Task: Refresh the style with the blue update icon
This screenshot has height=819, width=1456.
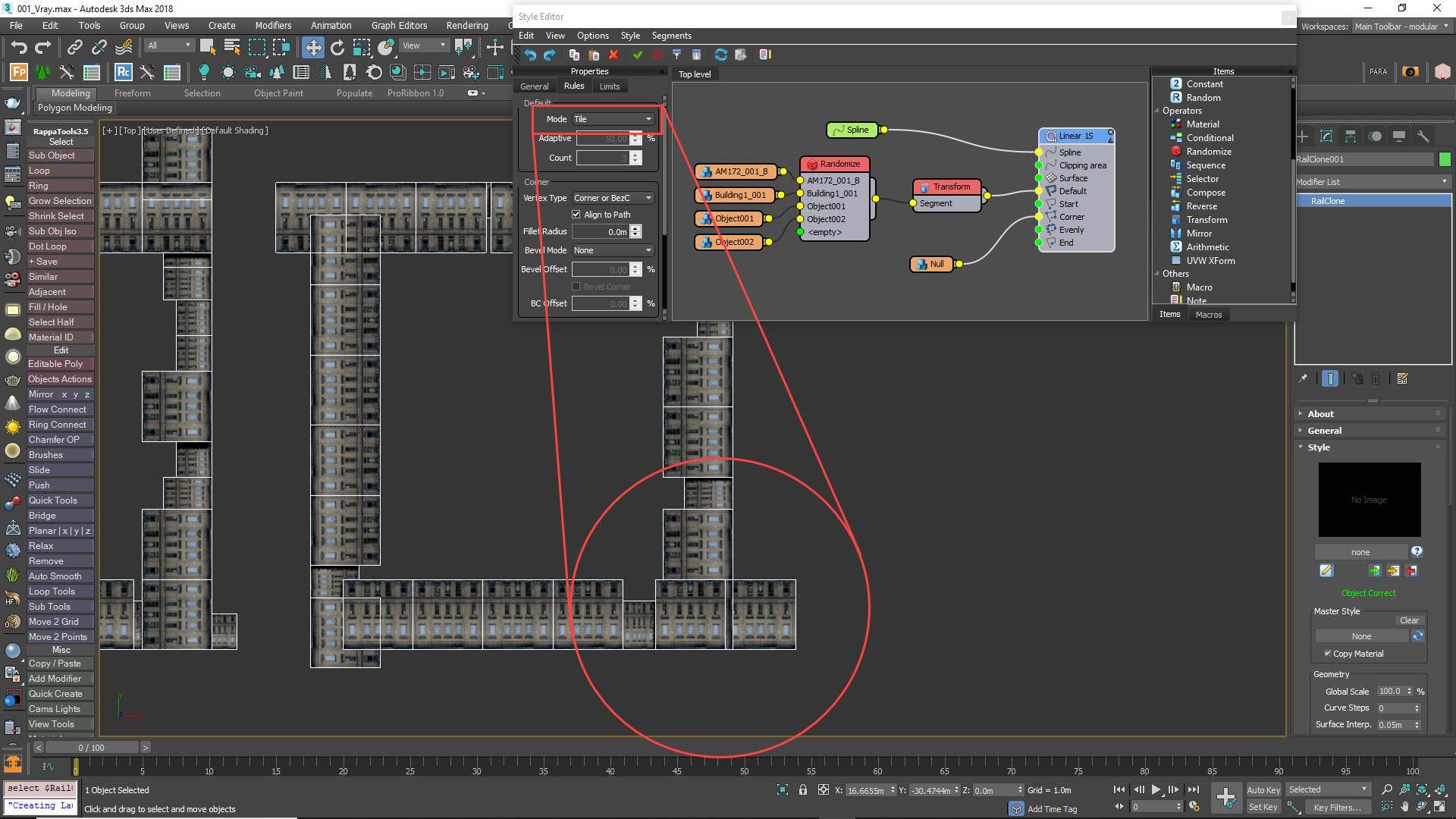Action: pos(721,55)
